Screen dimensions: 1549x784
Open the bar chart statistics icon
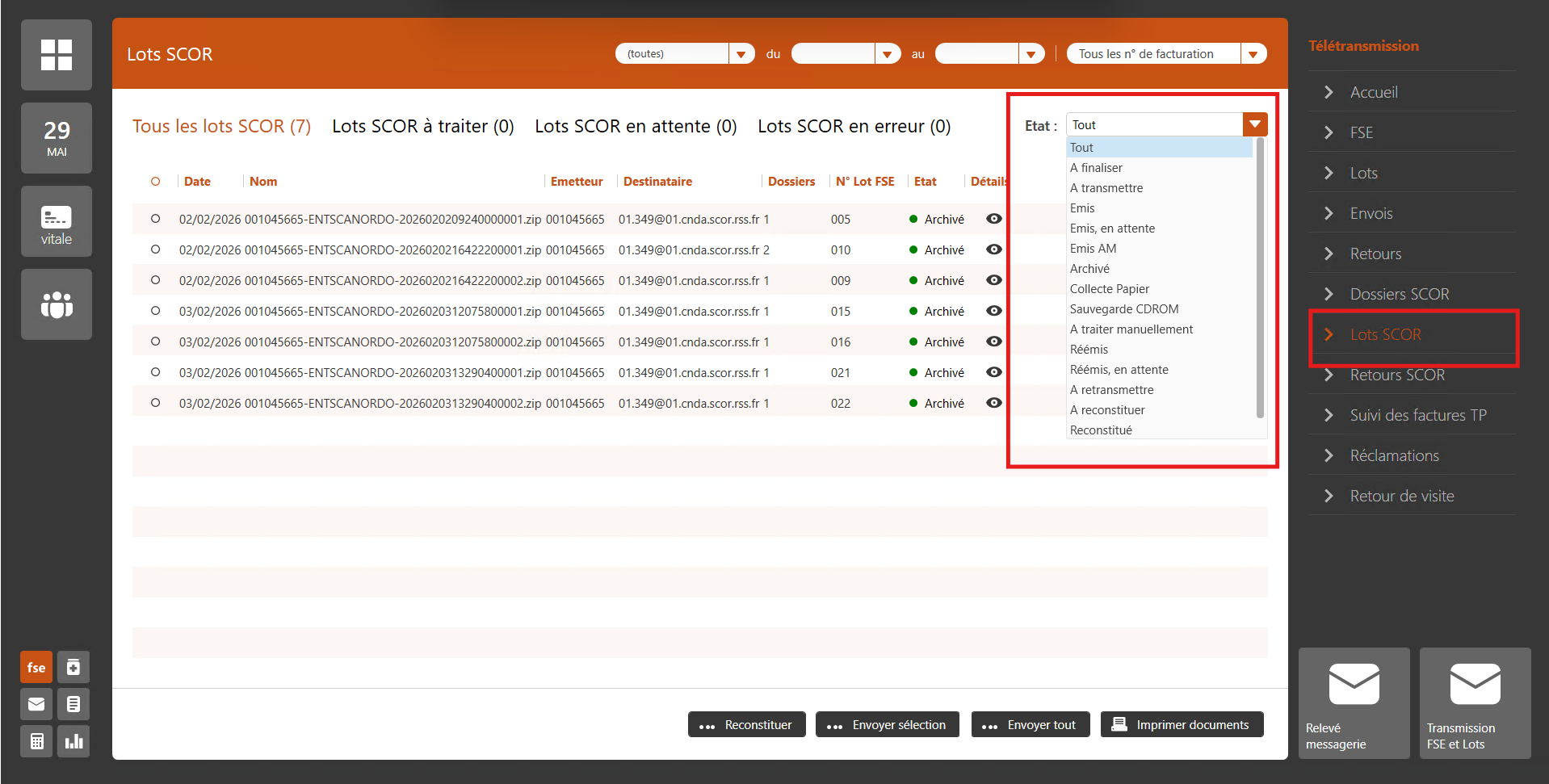(x=73, y=741)
